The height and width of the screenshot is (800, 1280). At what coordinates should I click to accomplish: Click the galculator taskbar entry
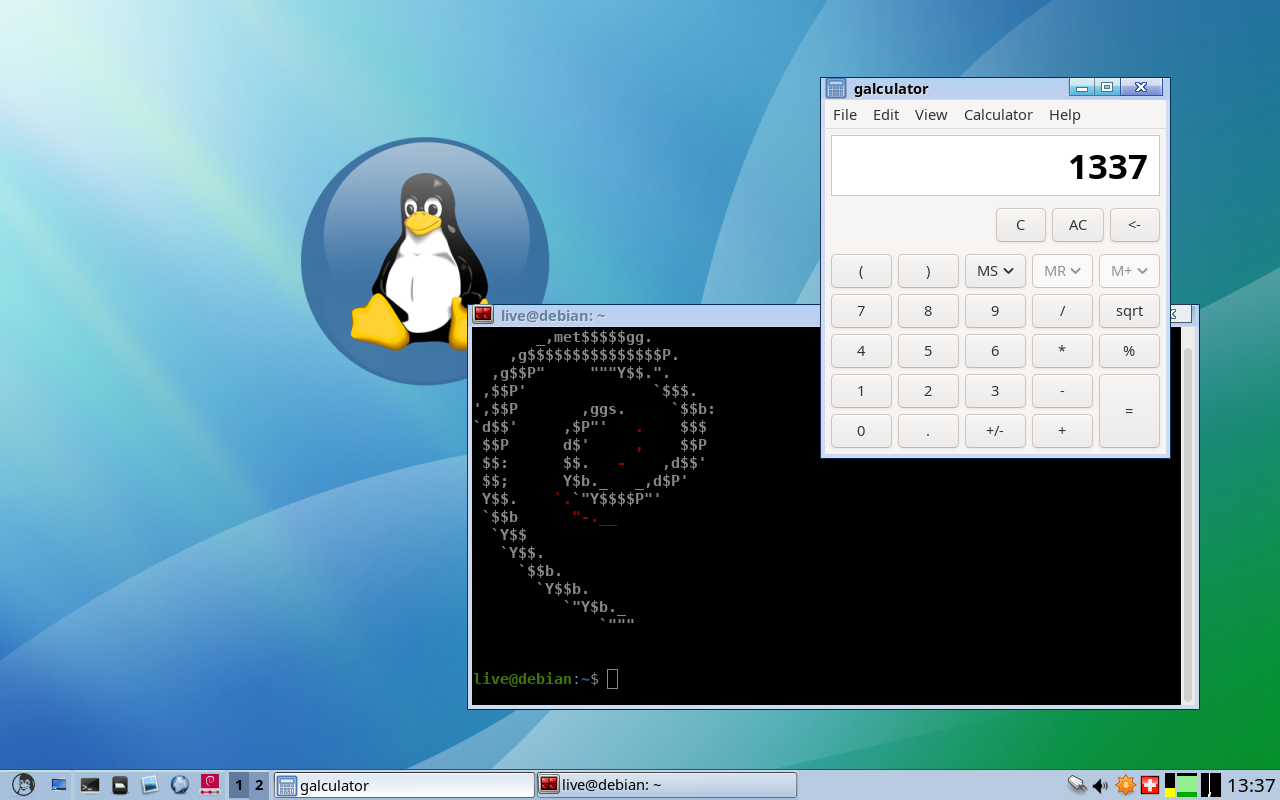pos(404,785)
